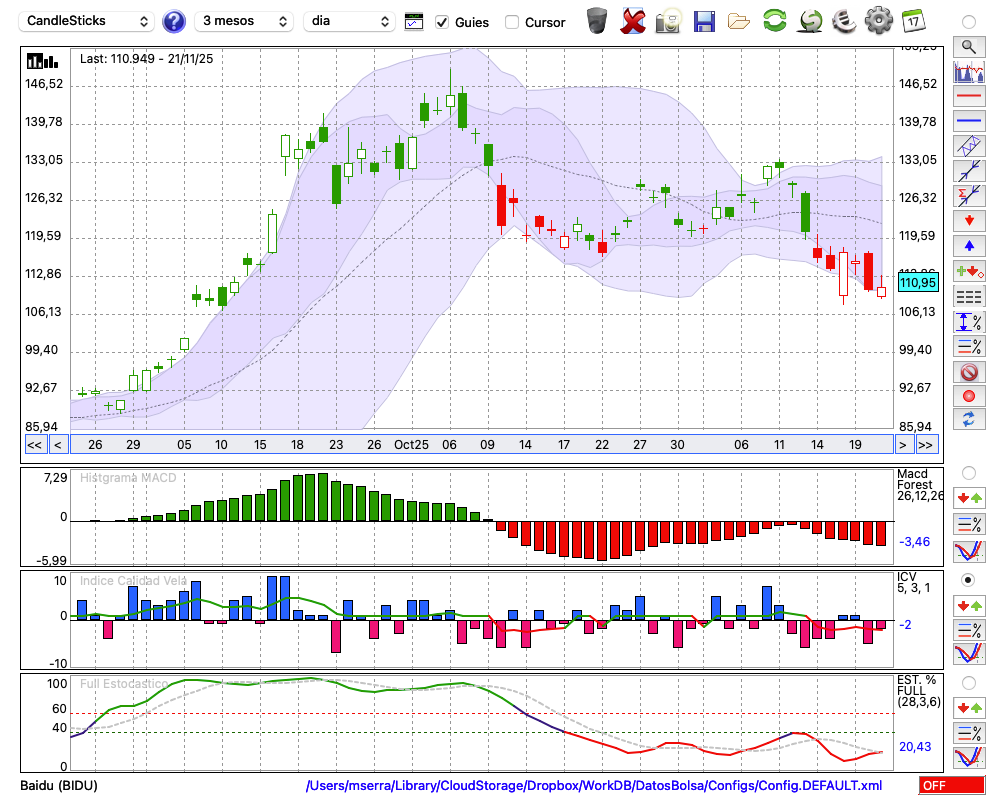Uncheck the Guies checkbox
The width and height of the screenshot is (1000, 800).
click(x=442, y=22)
